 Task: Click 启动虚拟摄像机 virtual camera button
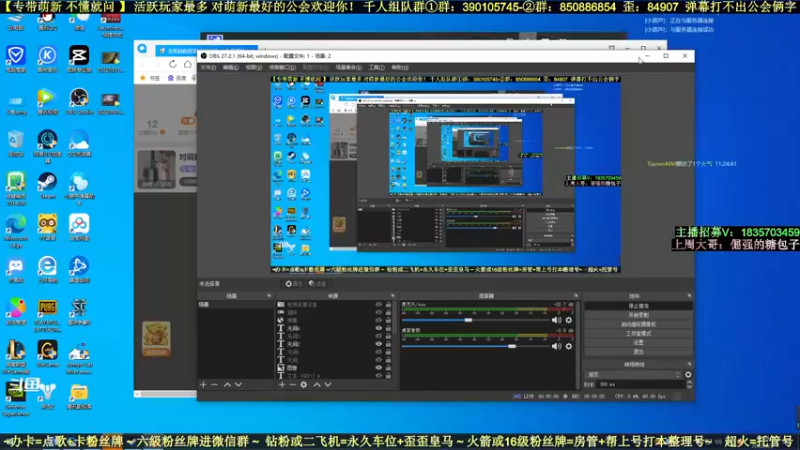tap(638, 324)
